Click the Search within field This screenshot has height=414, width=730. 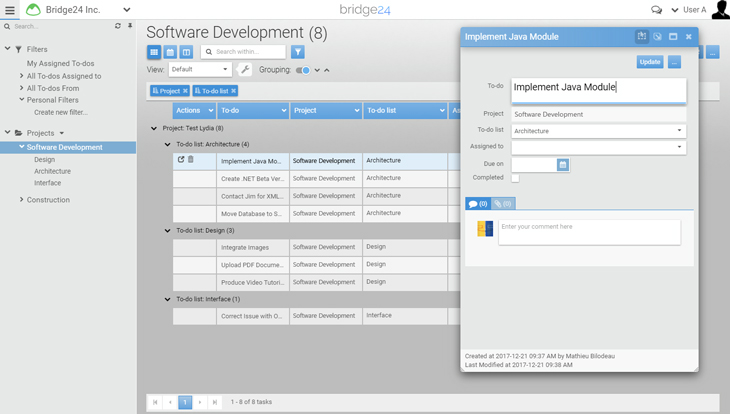click(243, 52)
